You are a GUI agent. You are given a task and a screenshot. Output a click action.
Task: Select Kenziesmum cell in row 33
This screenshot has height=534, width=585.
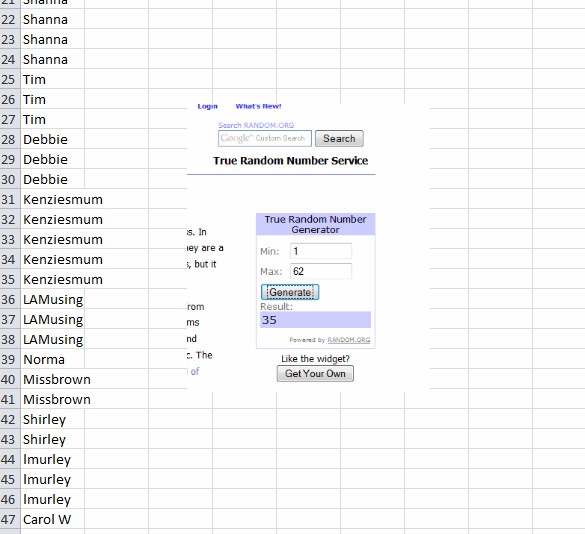pos(53,240)
